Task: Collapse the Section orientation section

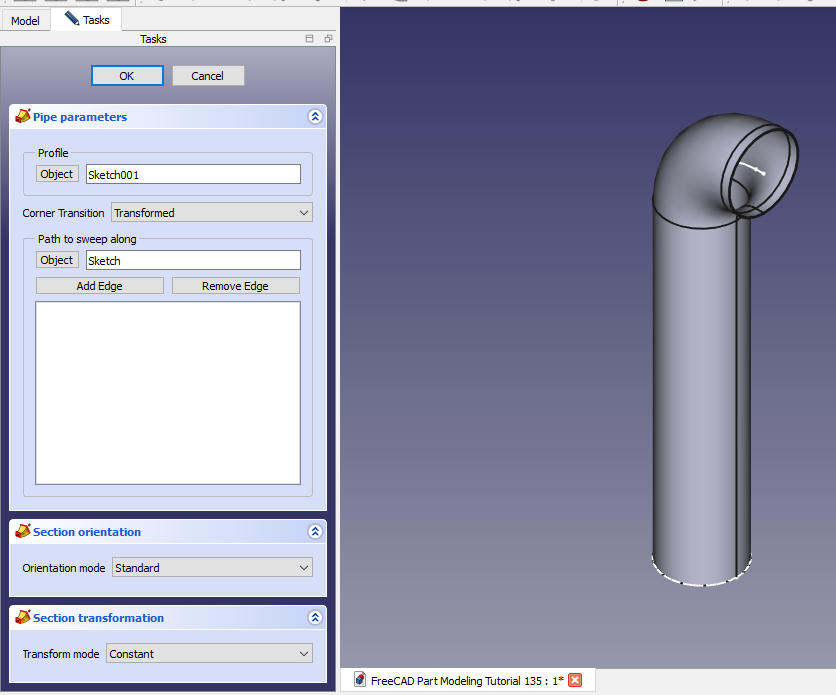Action: (x=315, y=532)
